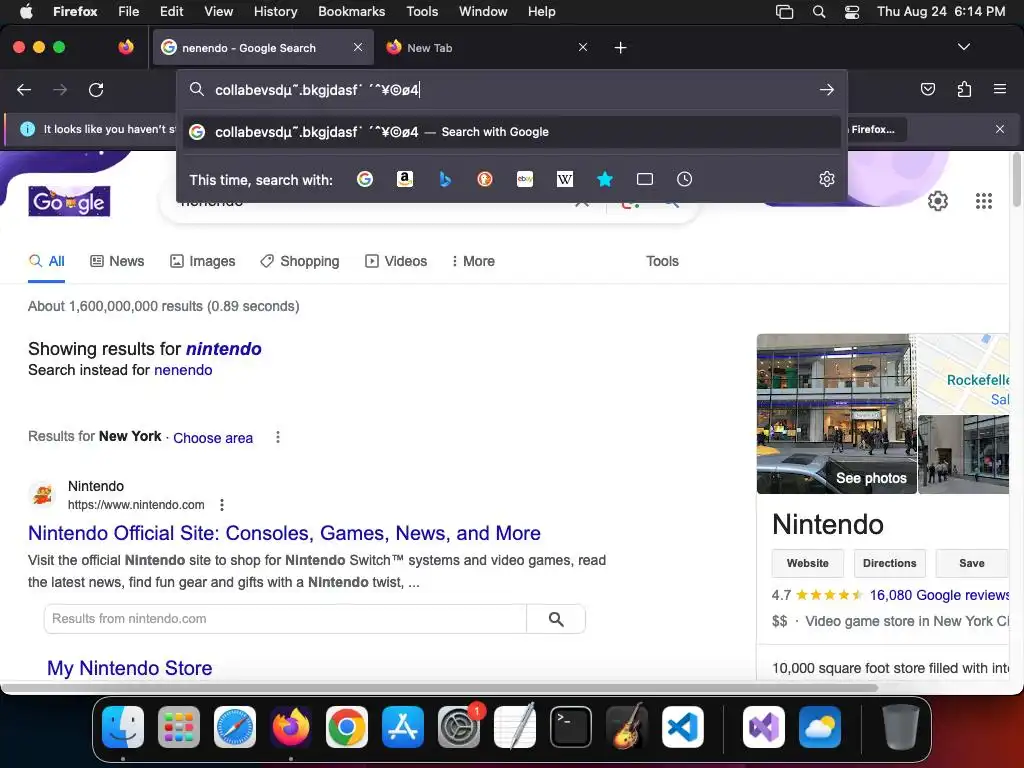Search this time with Google icon
Screen dimensions: 1024x768
pos(365,179)
